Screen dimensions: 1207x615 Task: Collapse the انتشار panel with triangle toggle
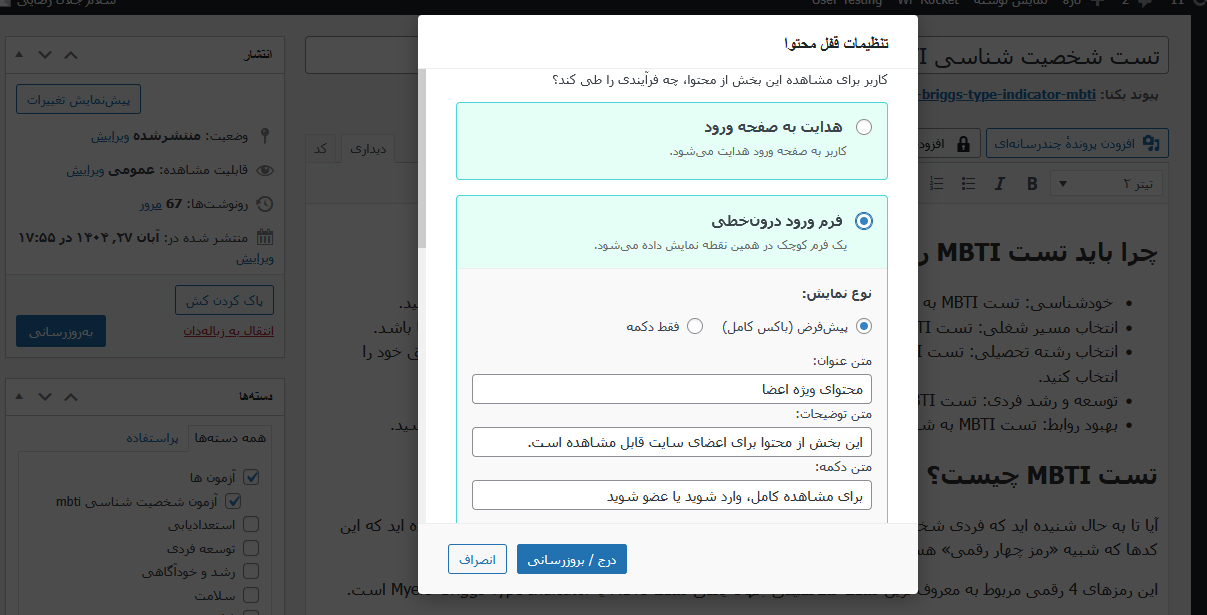pyautogui.click(x=22, y=54)
